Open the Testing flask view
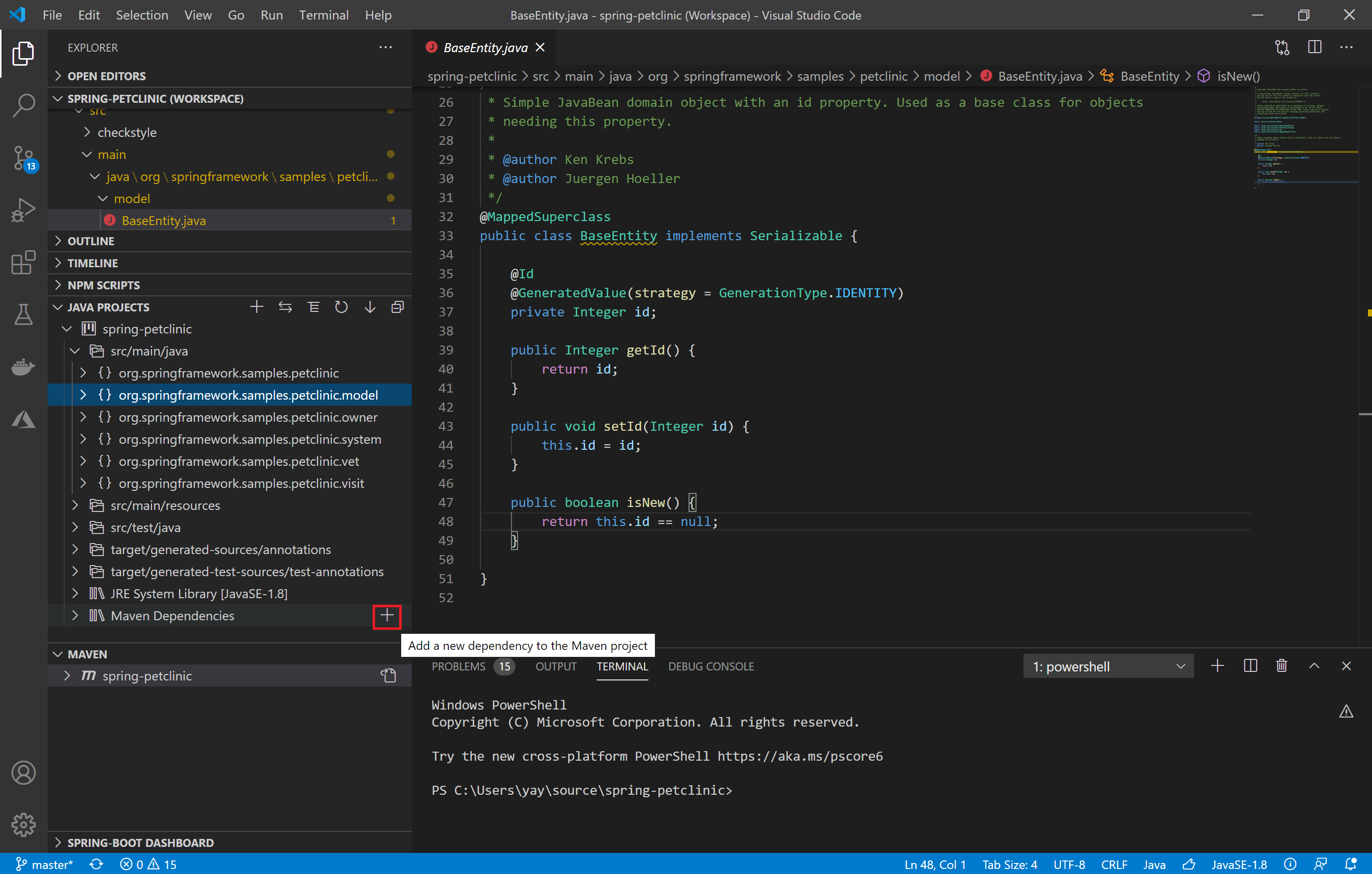This screenshot has height=874, width=1372. pos(24,314)
